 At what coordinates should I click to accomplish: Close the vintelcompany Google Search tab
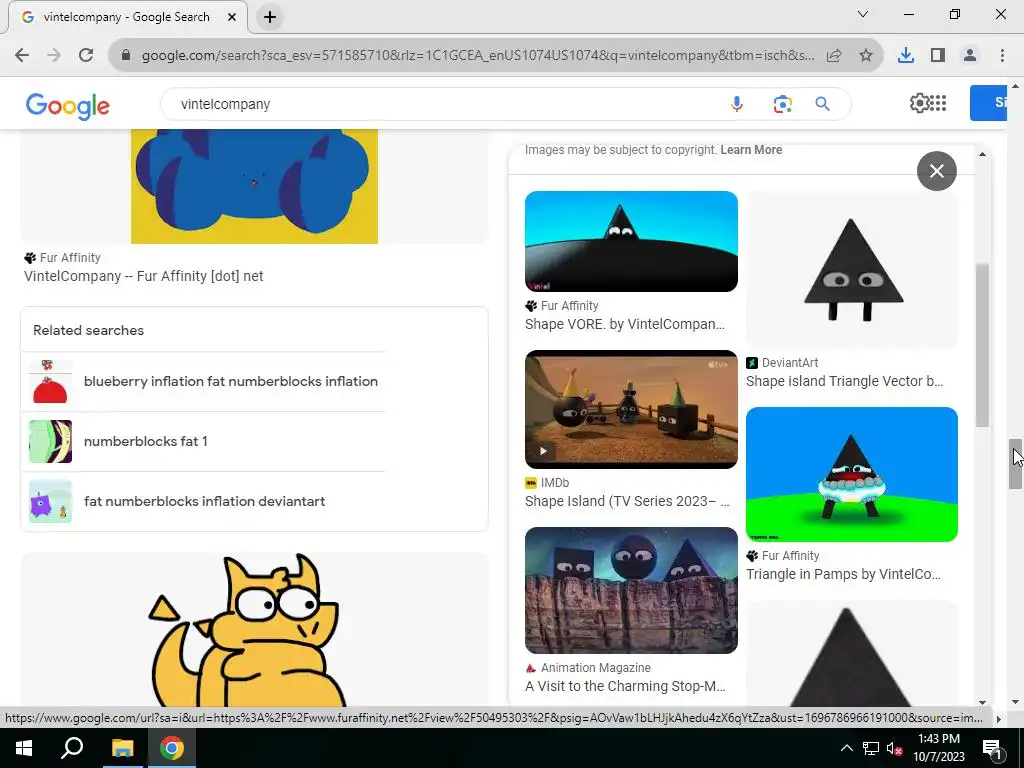pos(232,18)
